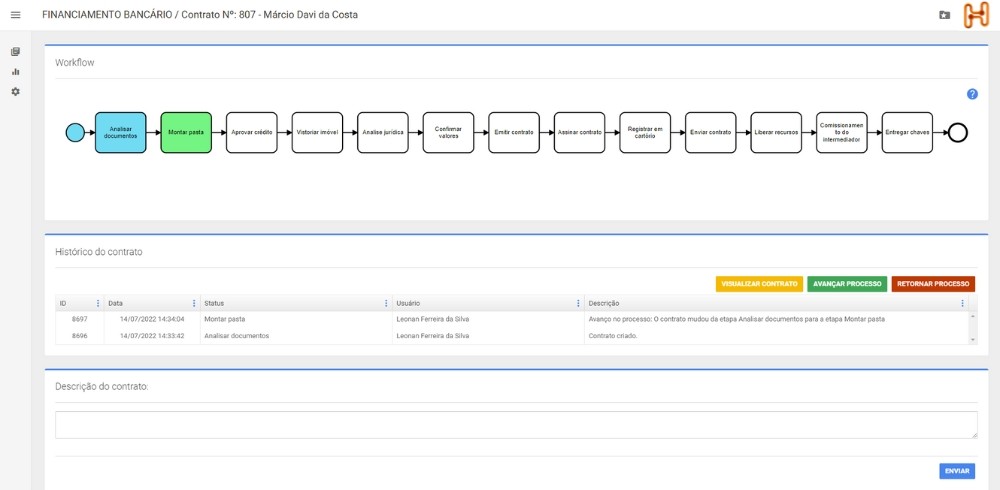Click the Financiamento Bancário page title

coord(200,15)
